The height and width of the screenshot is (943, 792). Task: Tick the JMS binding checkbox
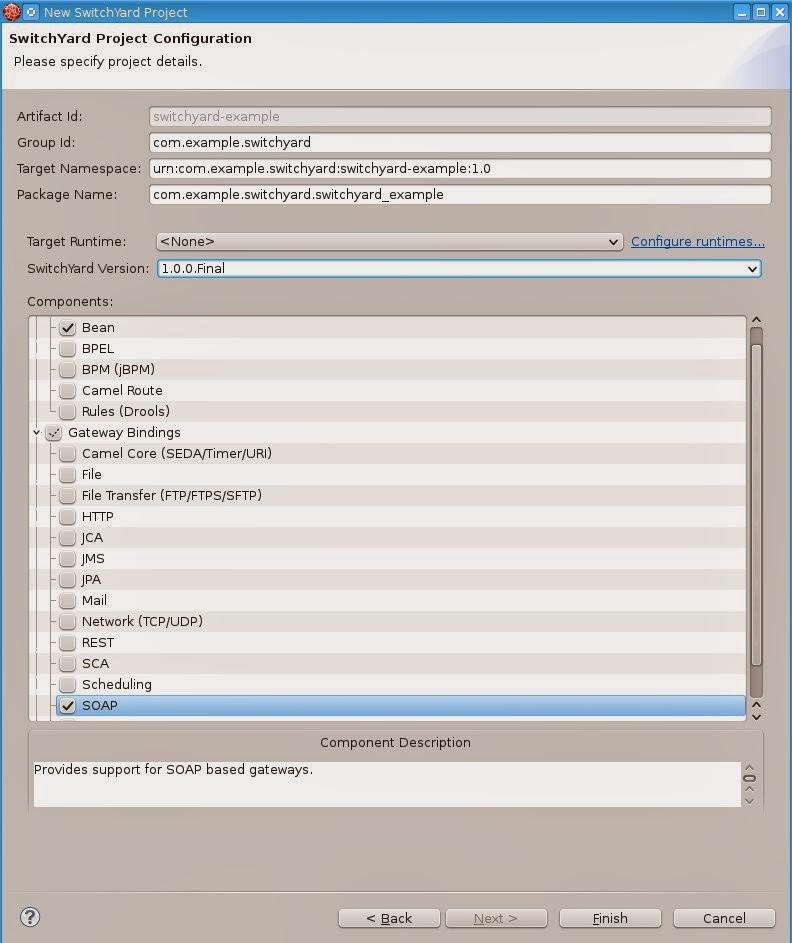(x=67, y=559)
